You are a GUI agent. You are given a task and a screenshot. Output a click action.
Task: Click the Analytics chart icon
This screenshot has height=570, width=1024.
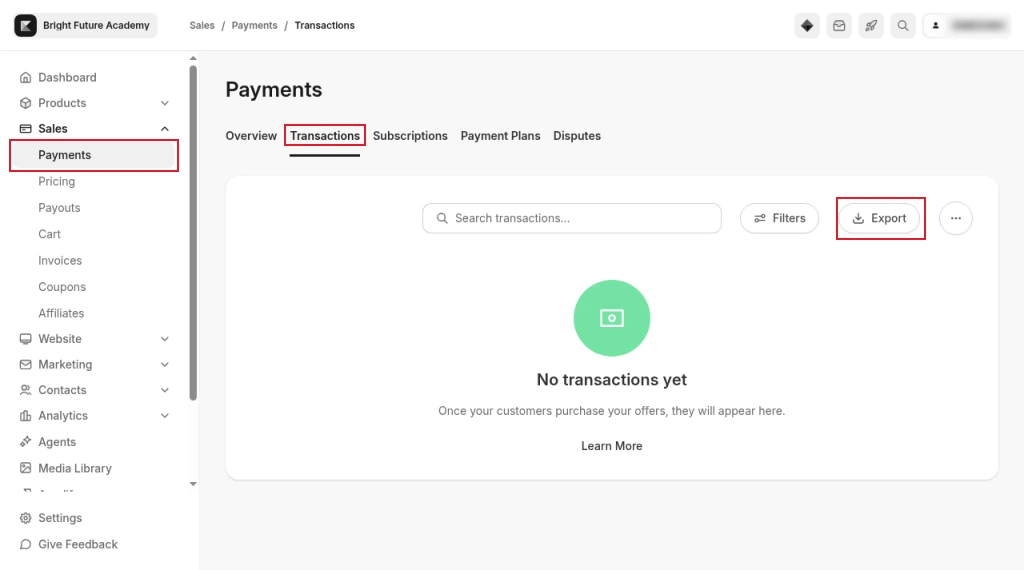(x=25, y=416)
